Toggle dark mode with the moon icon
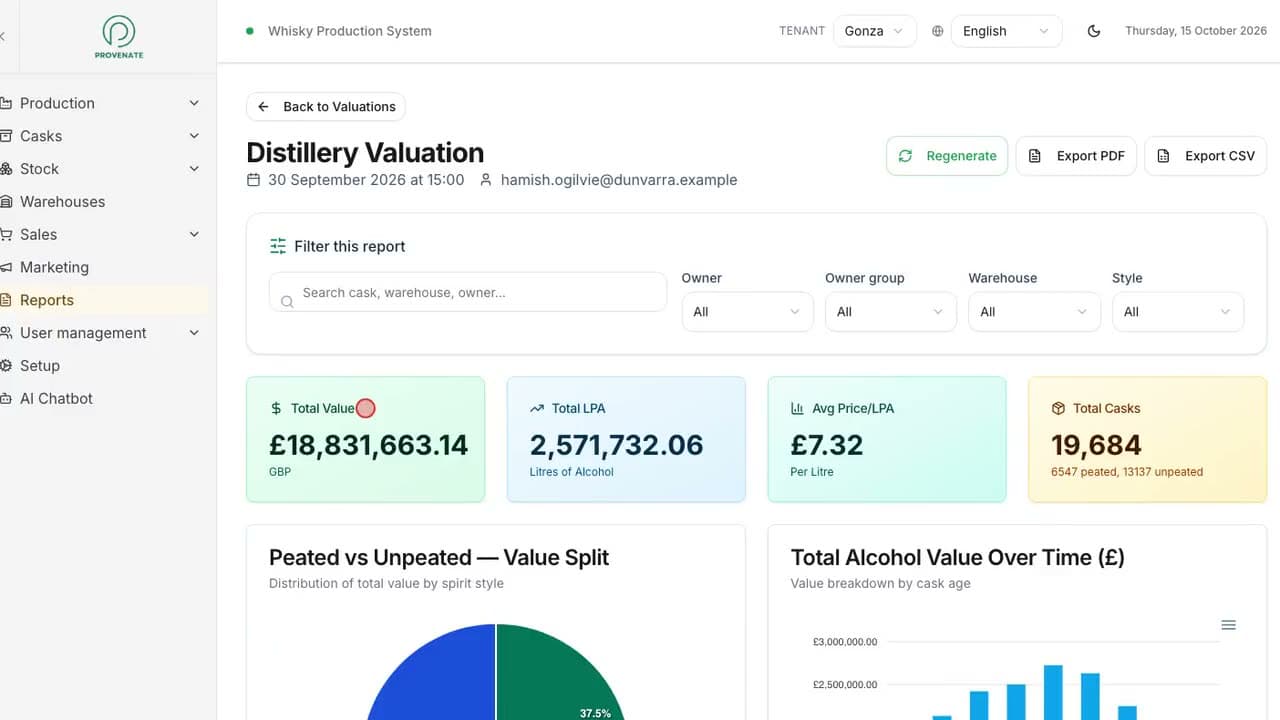This screenshot has width=1280, height=720. 1094,31
